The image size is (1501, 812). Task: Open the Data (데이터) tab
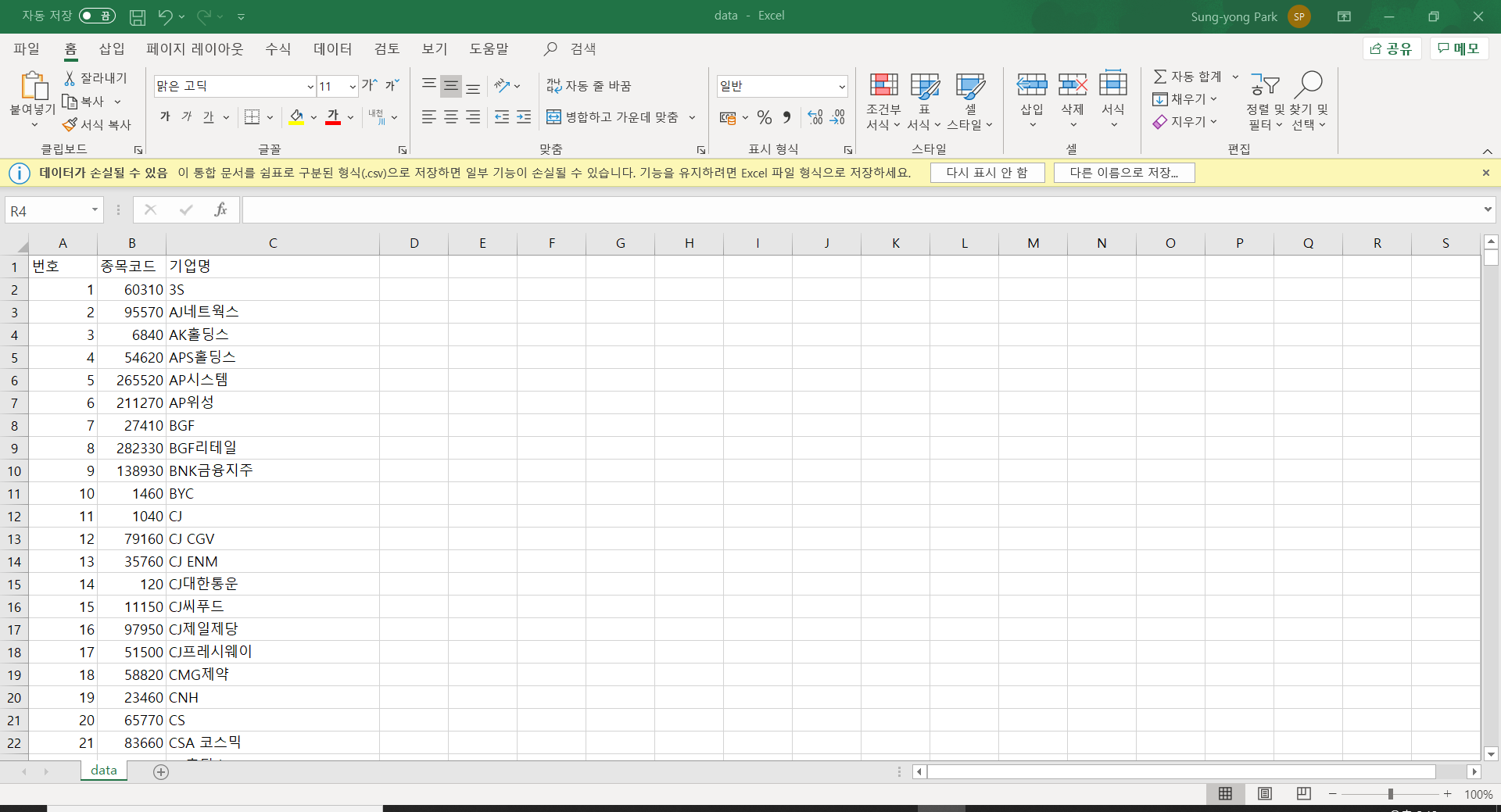pyautogui.click(x=332, y=48)
